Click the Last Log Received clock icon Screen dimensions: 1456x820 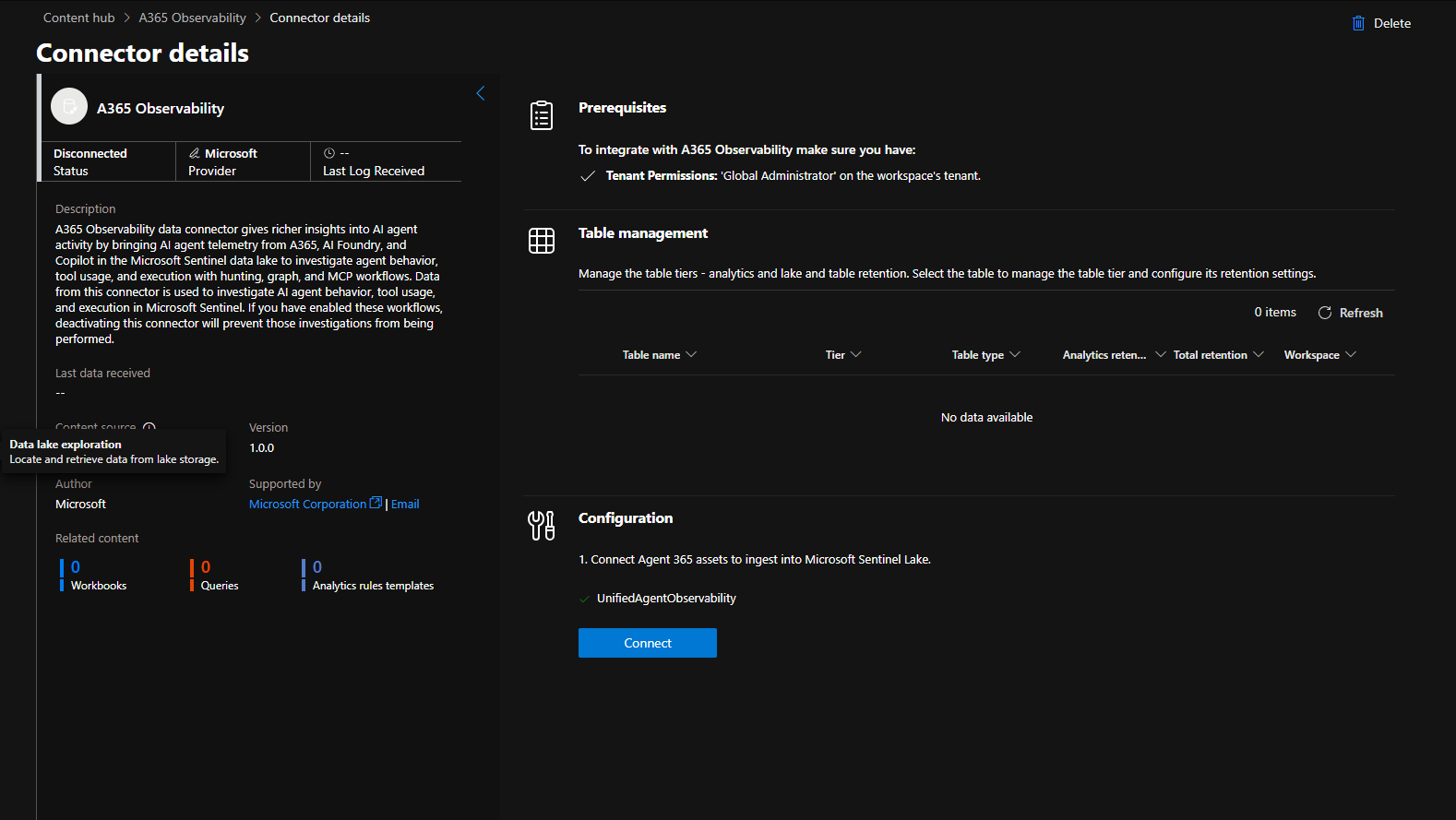329,153
